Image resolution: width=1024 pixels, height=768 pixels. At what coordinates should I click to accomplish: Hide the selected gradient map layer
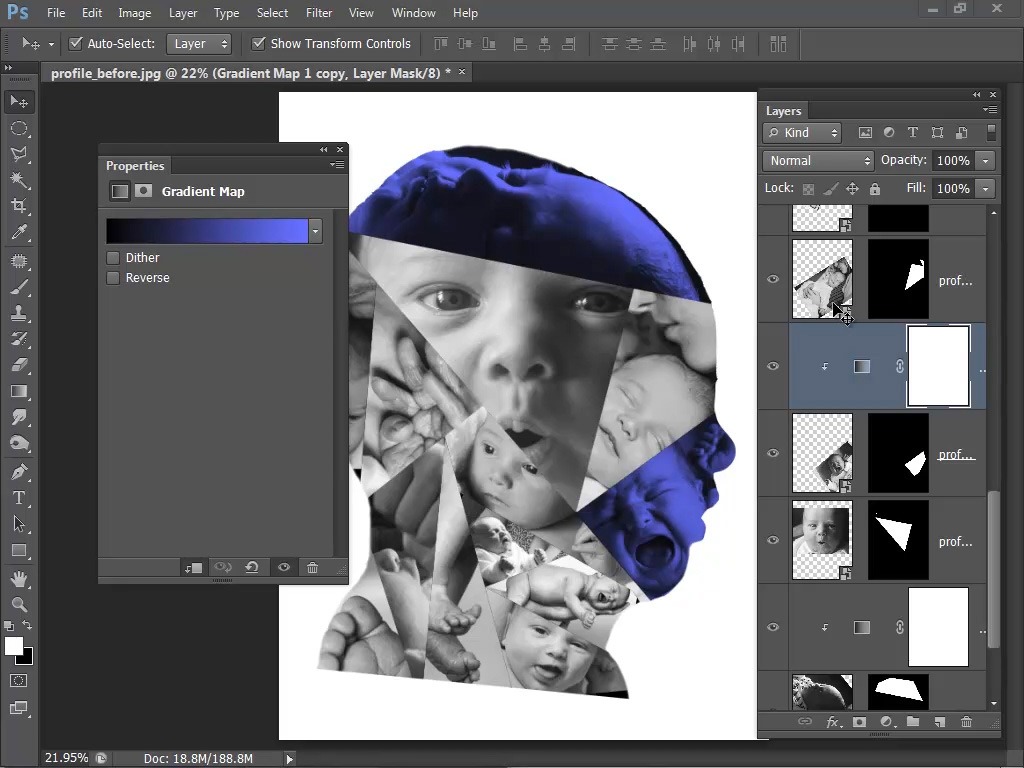[x=773, y=366]
